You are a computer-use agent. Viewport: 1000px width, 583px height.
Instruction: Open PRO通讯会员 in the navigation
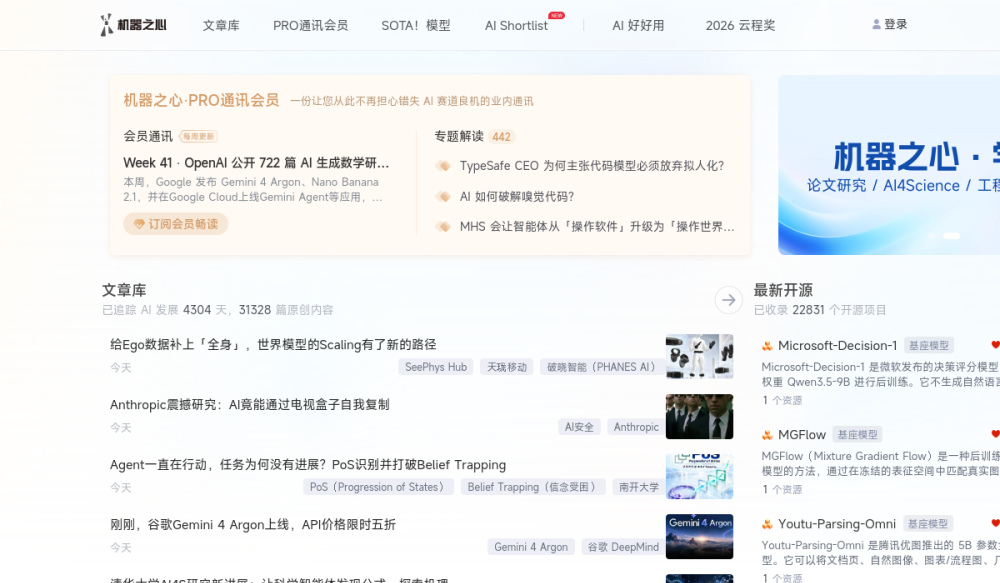pyautogui.click(x=311, y=26)
